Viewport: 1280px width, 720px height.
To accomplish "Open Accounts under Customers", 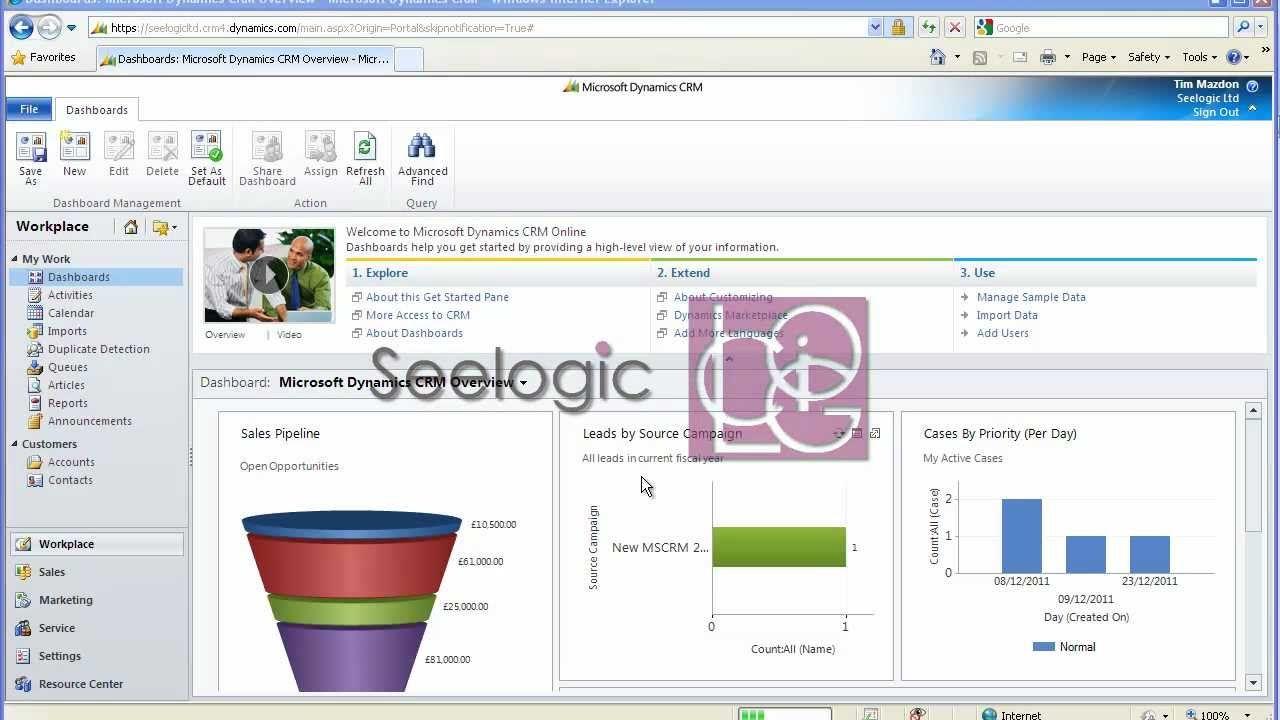I will coord(71,462).
